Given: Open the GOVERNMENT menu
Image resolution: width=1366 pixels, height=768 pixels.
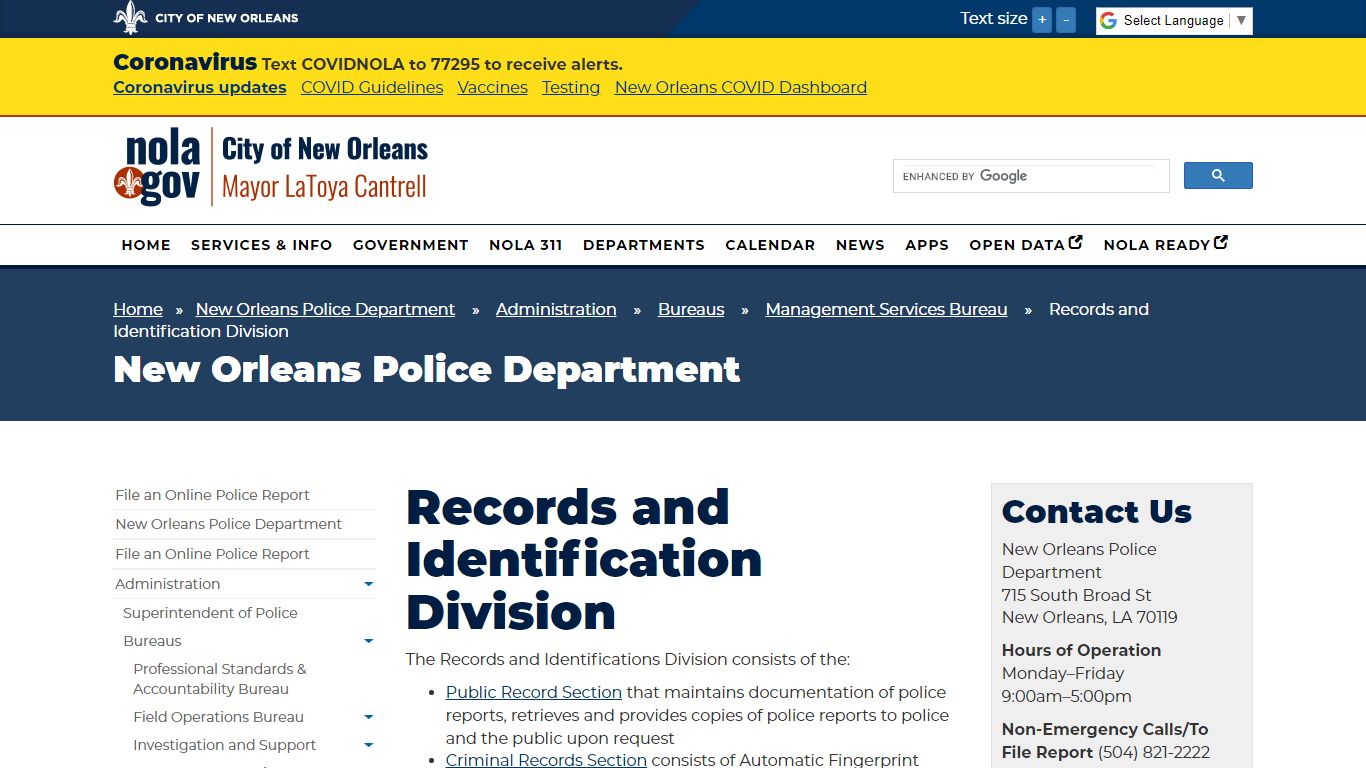Looking at the screenshot, I should pos(411,245).
